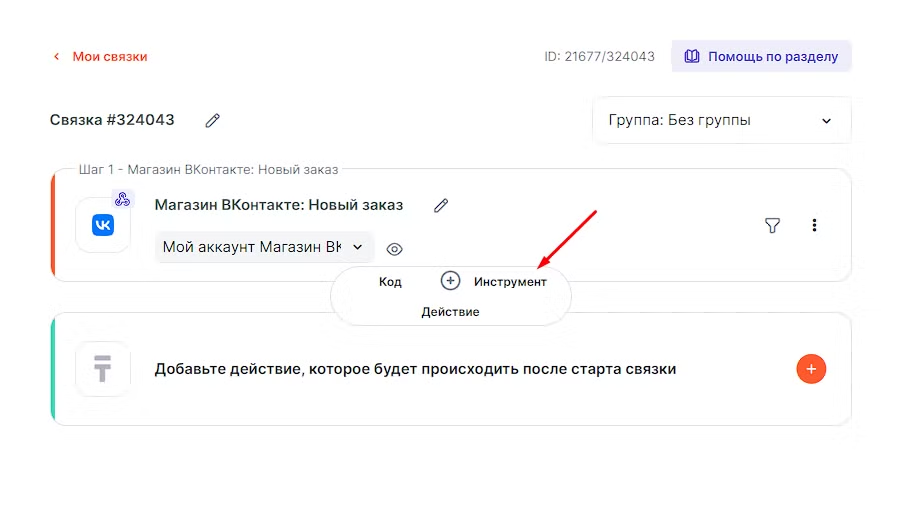Toggle the eye icon next to account selector
The width and height of the screenshot is (902, 508).
tap(394, 248)
